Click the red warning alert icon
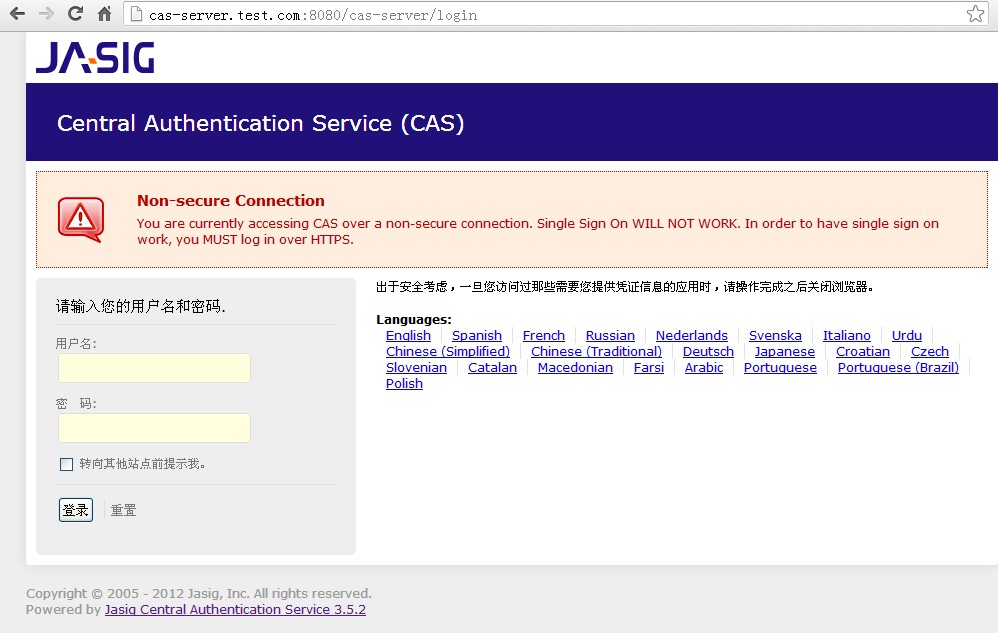Screen dimensions: 998x633 coord(81,219)
